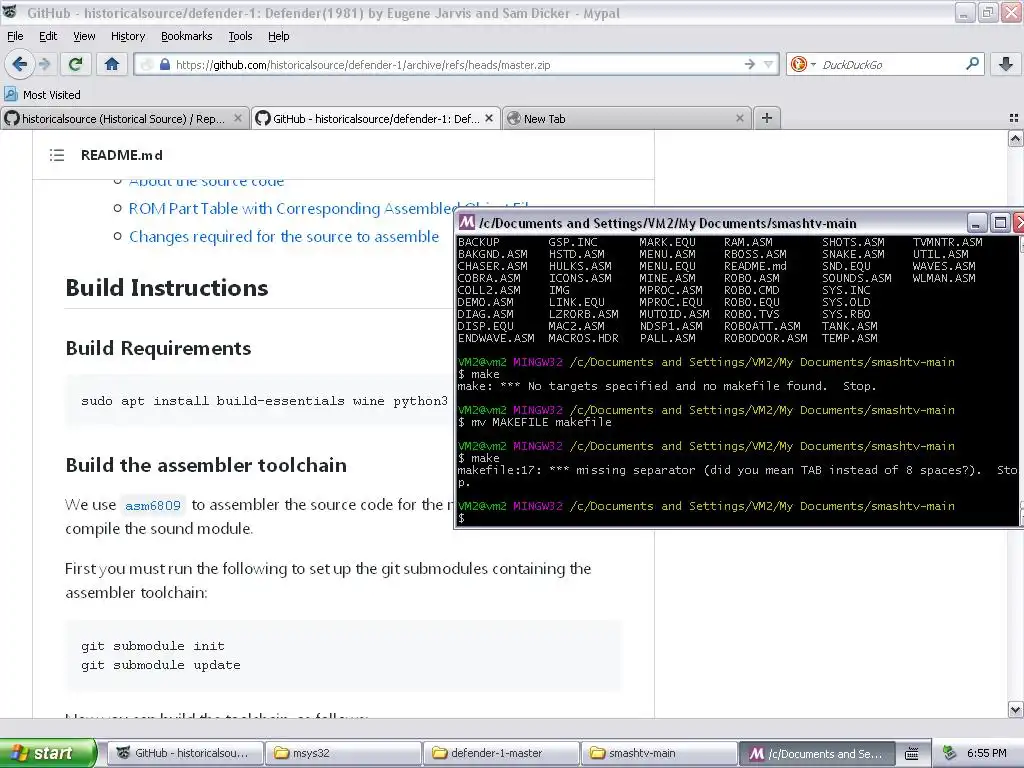Click the 6:55 PM clock
The width and height of the screenshot is (1024, 768).
(x=987, y=753)
